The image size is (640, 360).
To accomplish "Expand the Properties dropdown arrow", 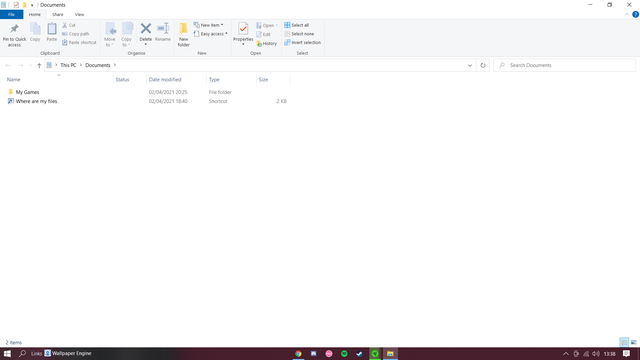I will (243, 44).
